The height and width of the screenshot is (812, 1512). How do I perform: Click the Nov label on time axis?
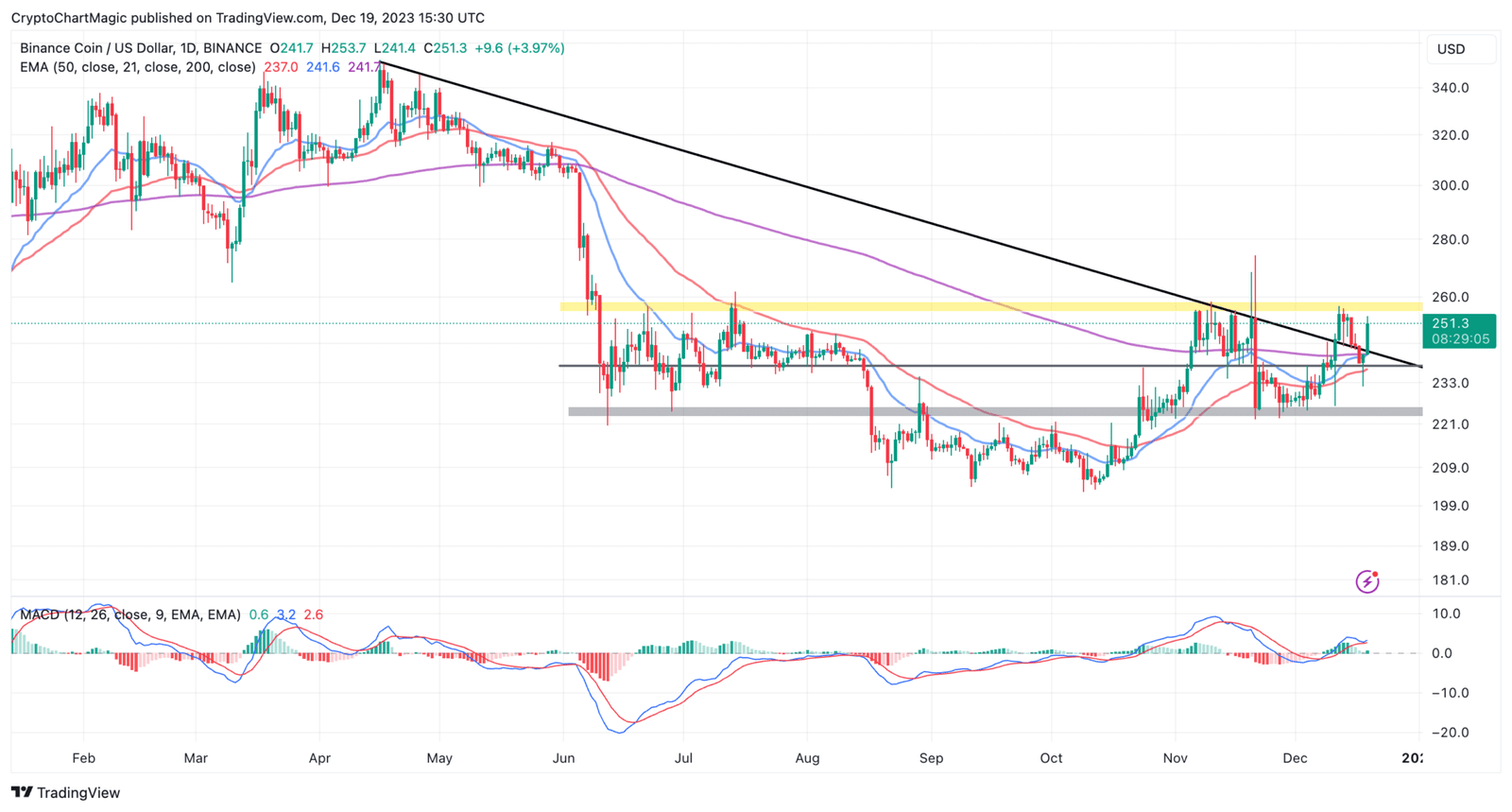point(1175,757)
